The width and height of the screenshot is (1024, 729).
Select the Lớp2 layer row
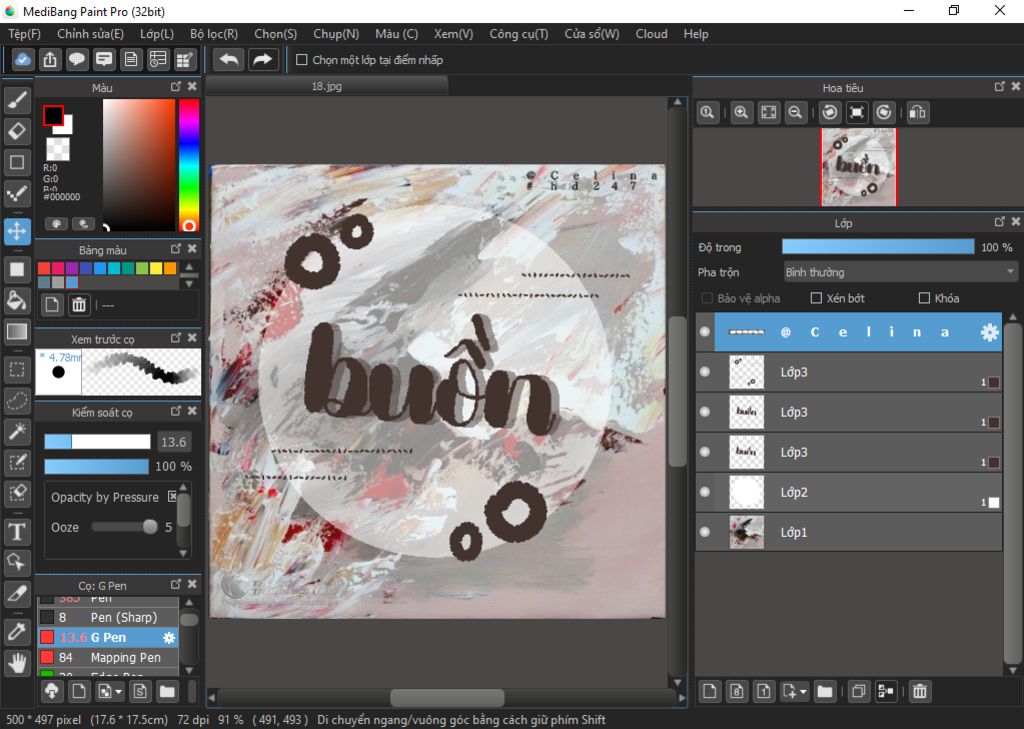[849, 492]
